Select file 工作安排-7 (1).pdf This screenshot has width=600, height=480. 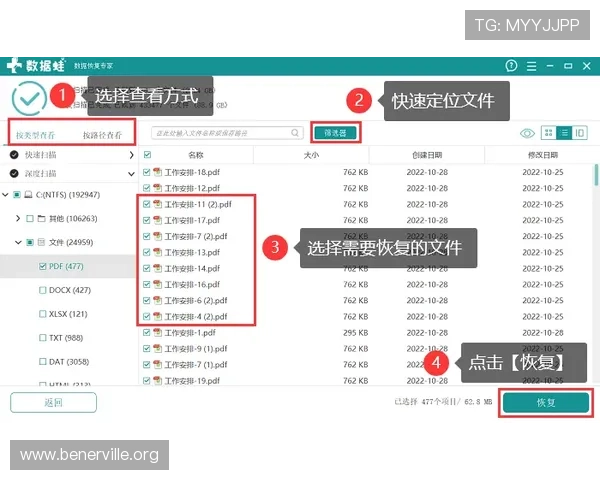coord(196,365)
